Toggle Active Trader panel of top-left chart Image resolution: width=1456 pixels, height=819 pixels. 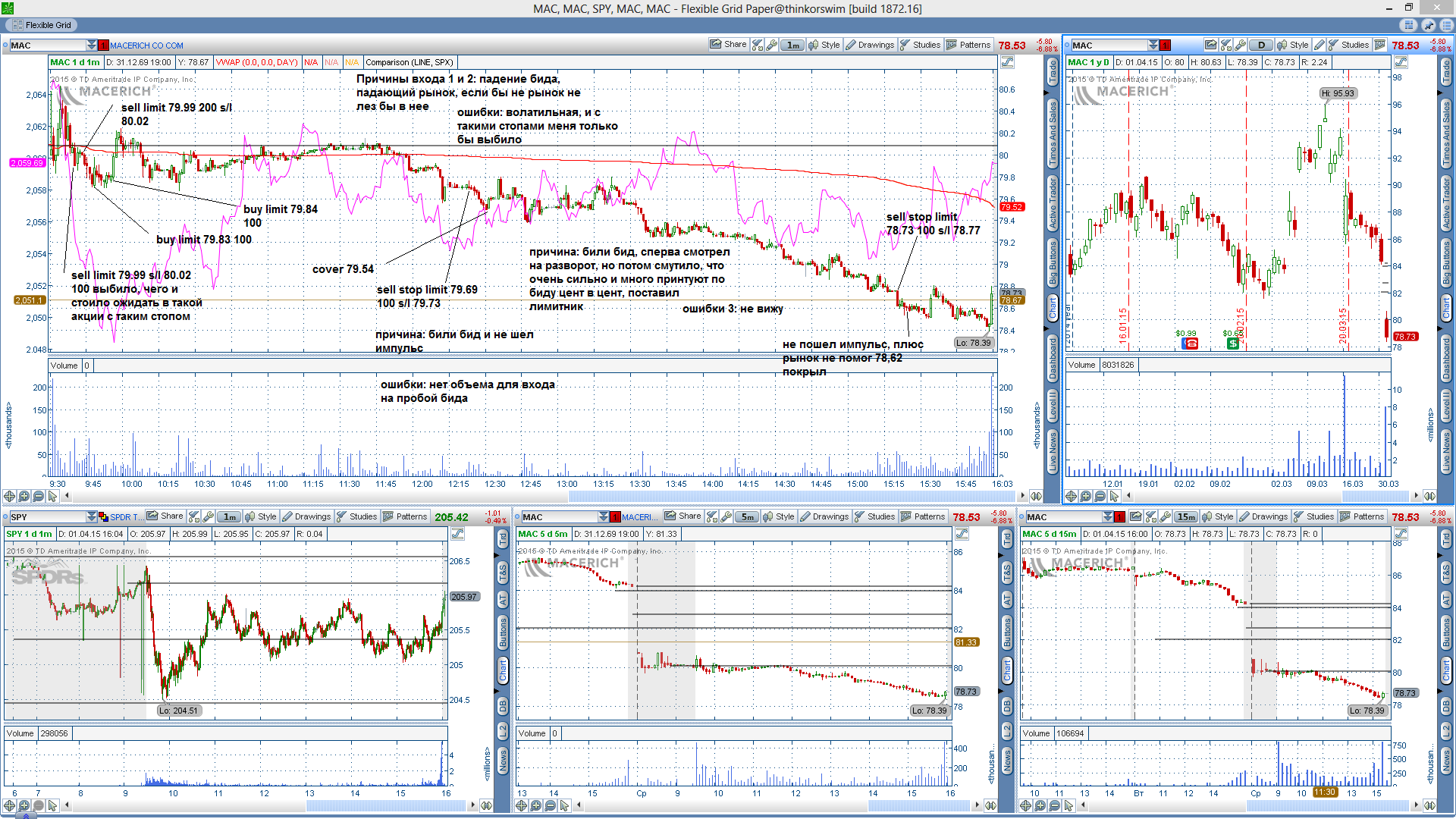pyautogui.click(x=1053, y=203)
